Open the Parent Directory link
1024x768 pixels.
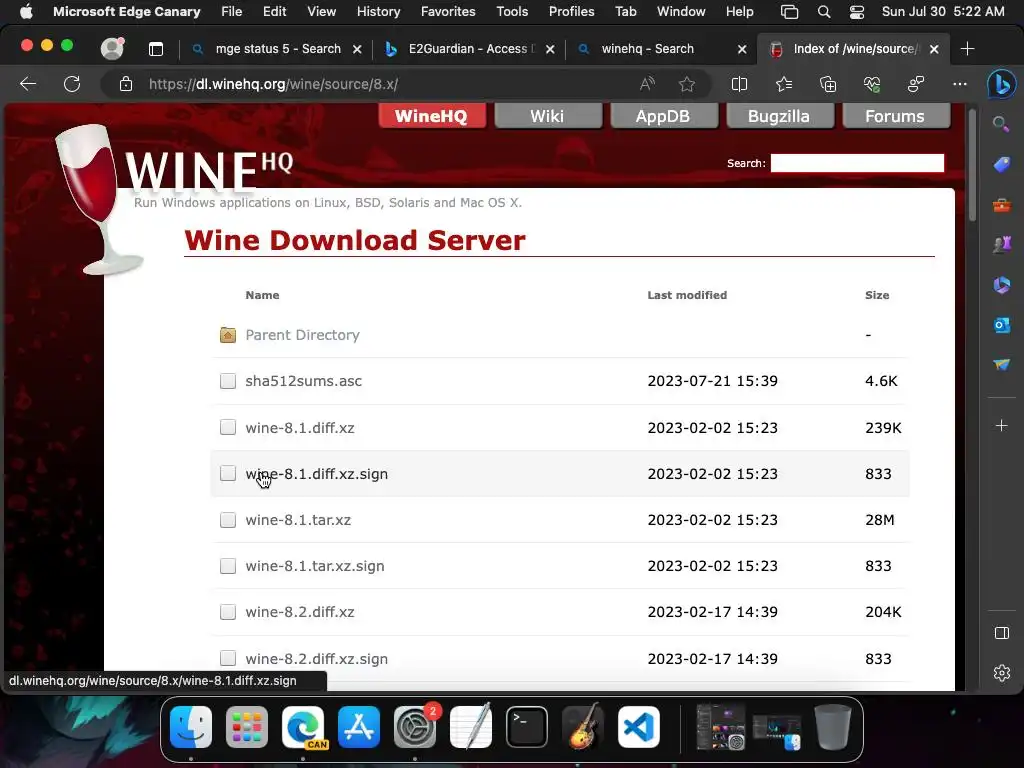[x=302, y=335]
